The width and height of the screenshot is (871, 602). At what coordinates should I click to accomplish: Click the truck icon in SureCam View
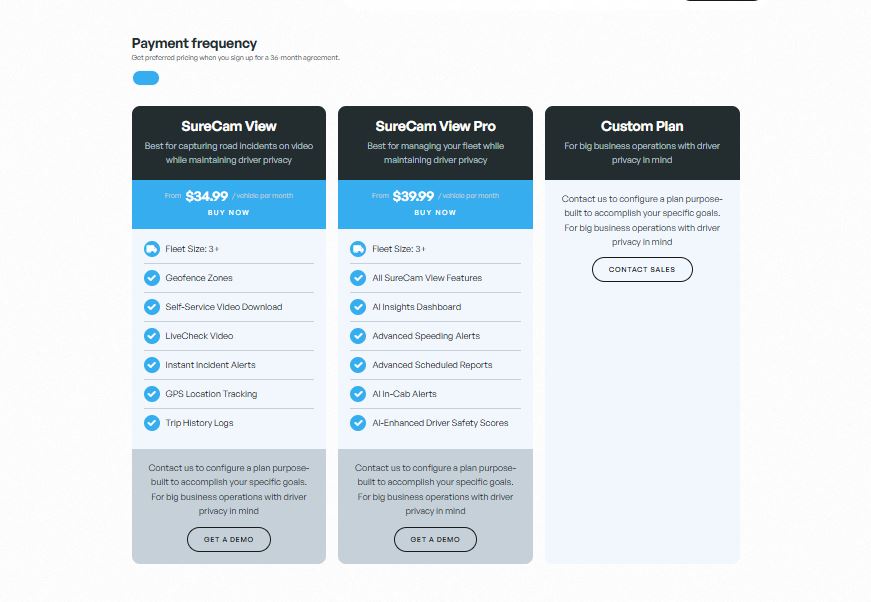pos(152,249)
